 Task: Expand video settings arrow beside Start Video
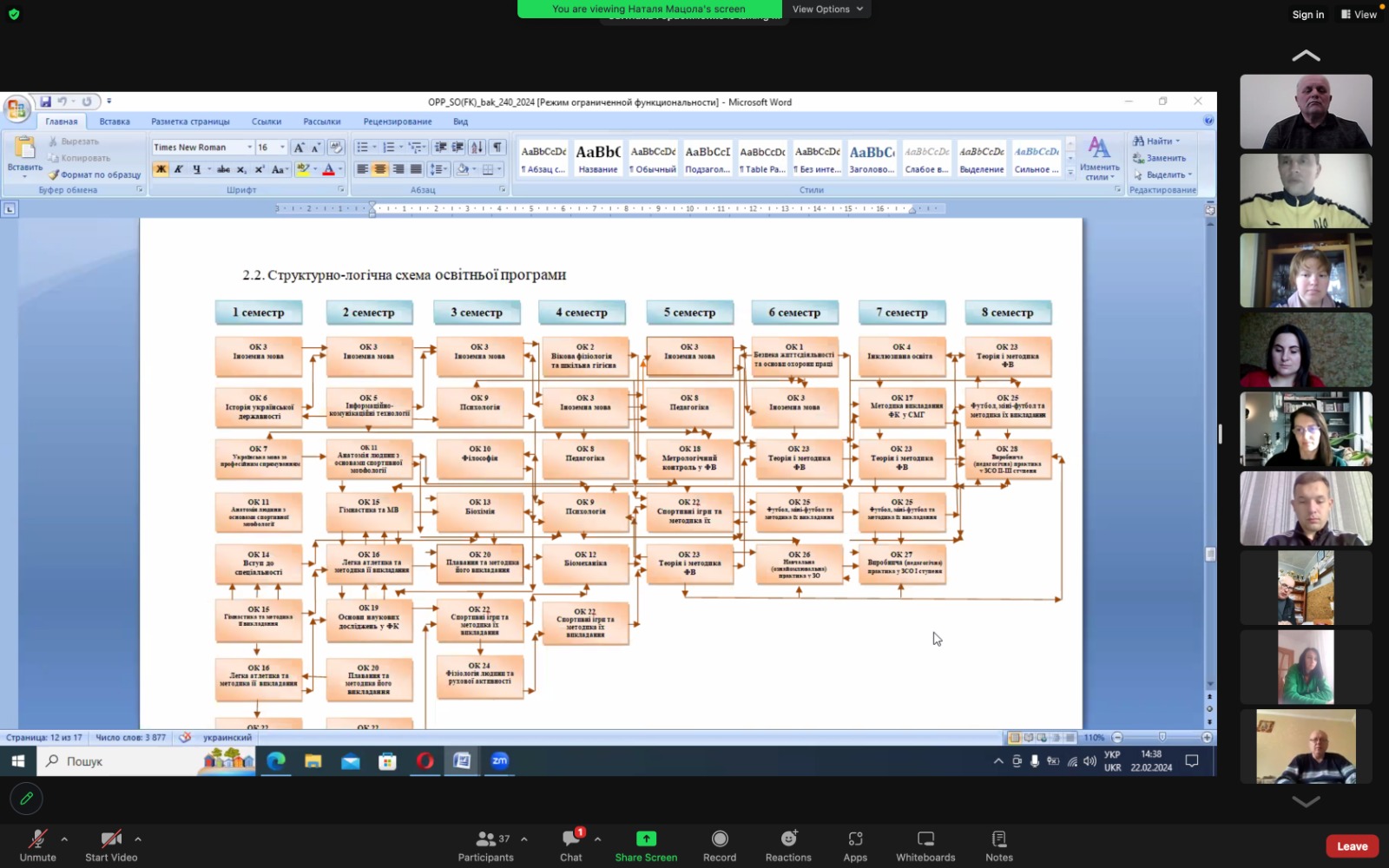(x=138, y=839)
